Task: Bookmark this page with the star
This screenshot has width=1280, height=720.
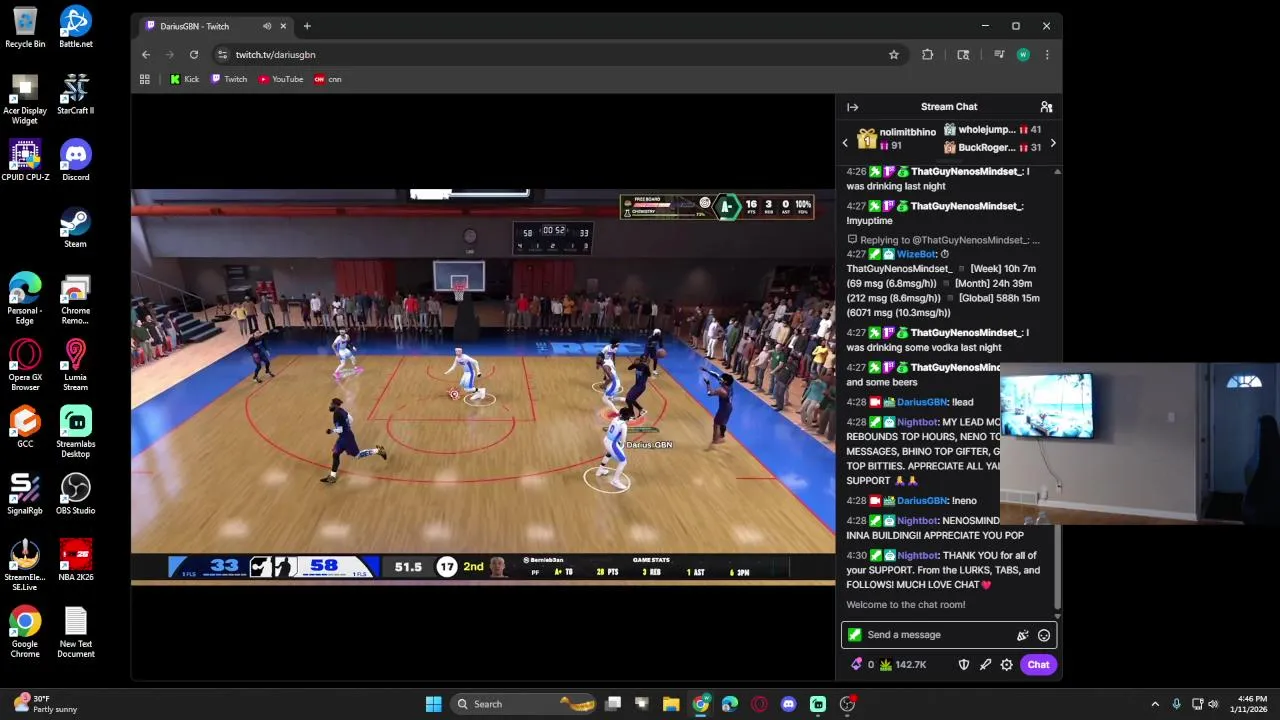Action: tap(894, 55)
